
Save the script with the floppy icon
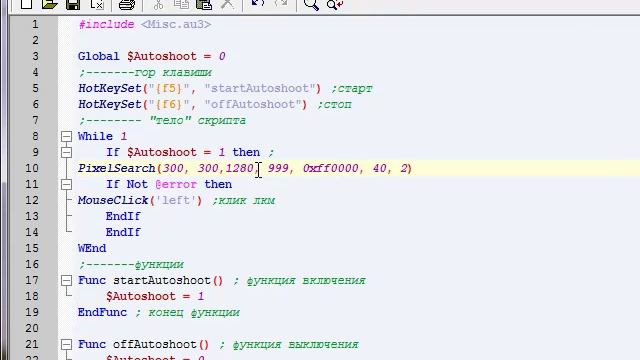click(x=73, y=4)
